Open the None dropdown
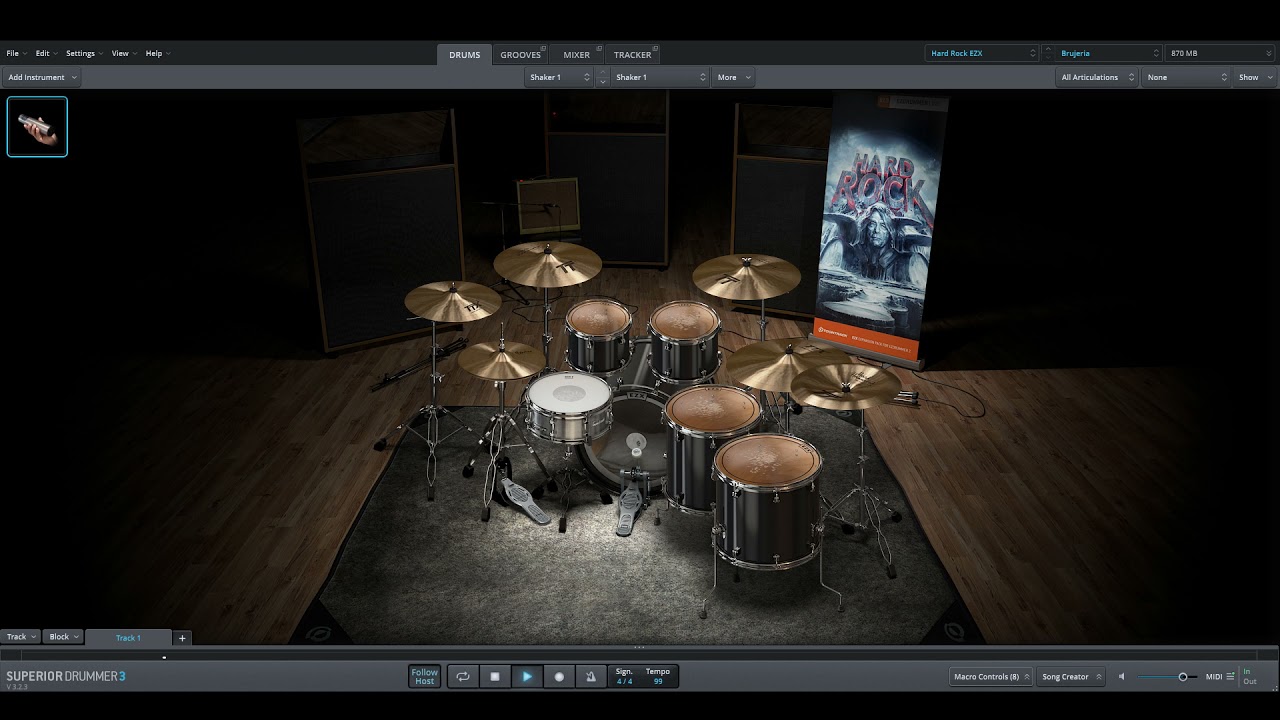Viewport: 1280px width, 720px height. [x=1186, y=77]
